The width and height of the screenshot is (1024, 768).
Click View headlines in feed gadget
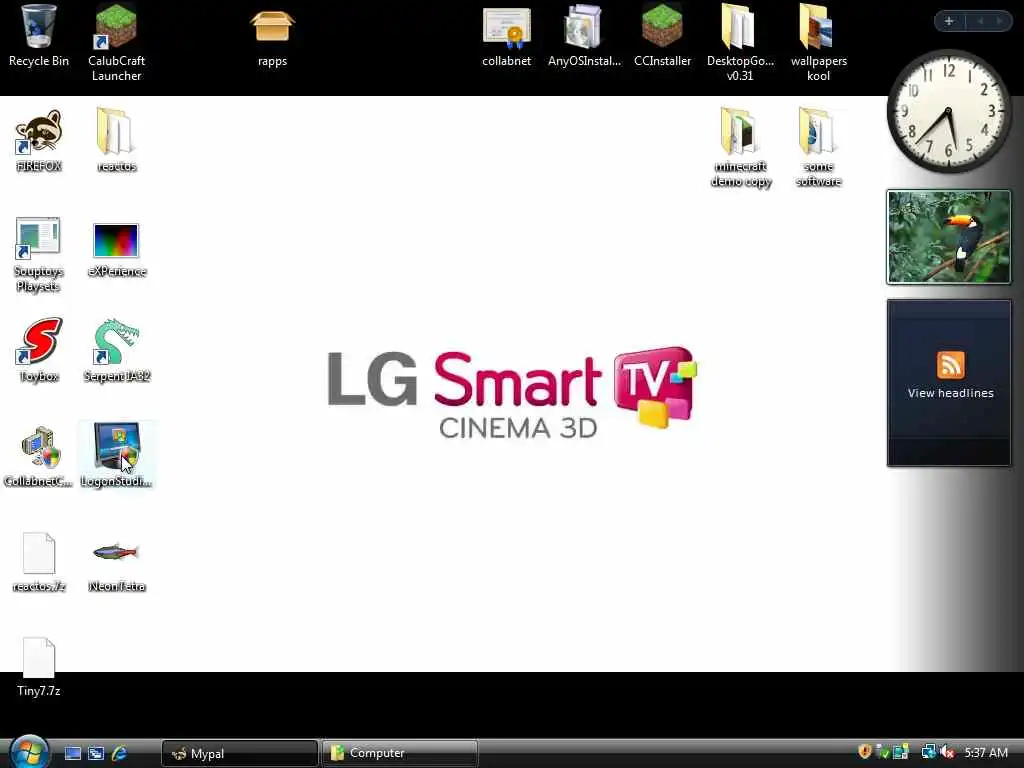point(950,393)
